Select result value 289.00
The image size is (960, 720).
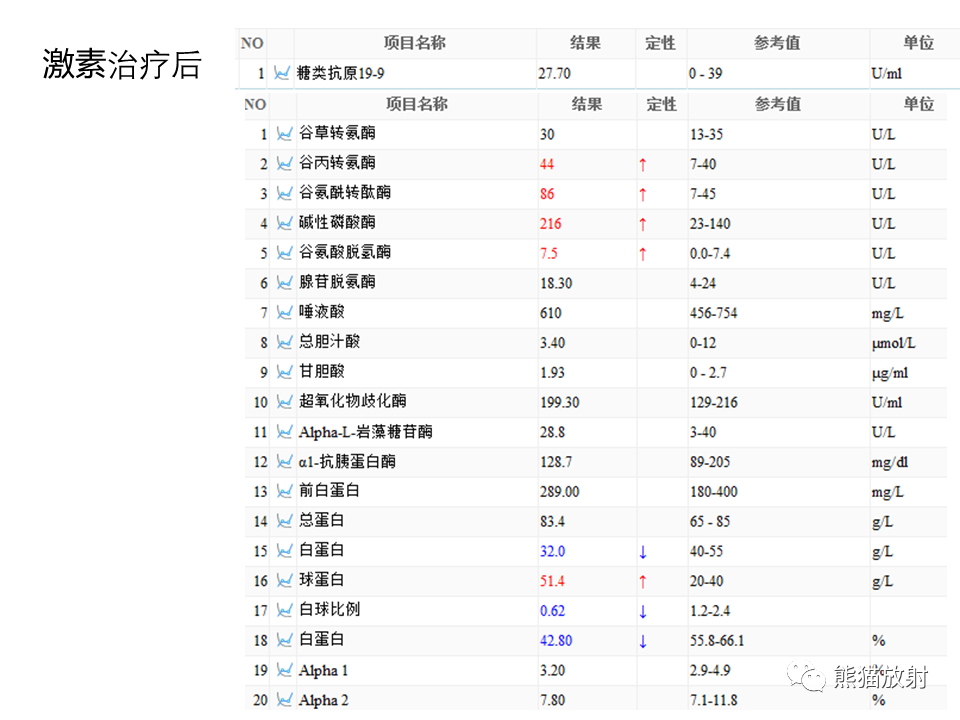pos(560,492)
